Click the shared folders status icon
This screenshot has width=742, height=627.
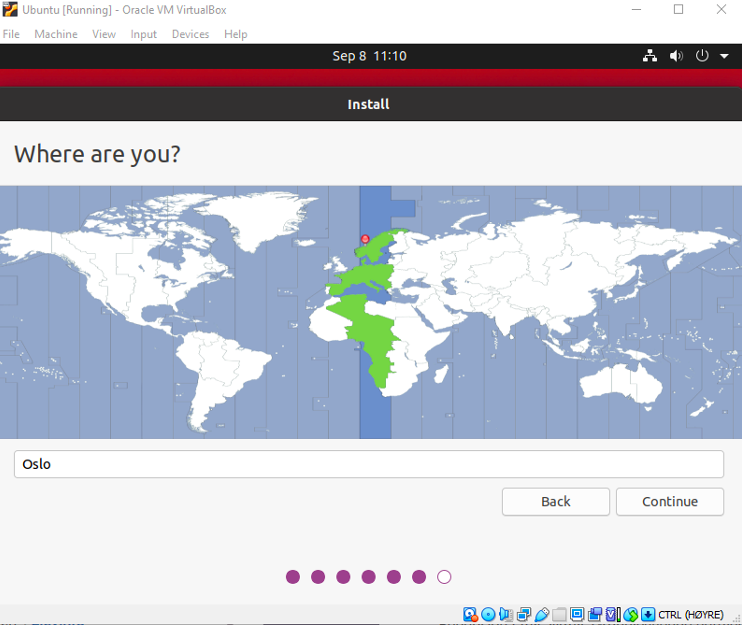[559, 615]
